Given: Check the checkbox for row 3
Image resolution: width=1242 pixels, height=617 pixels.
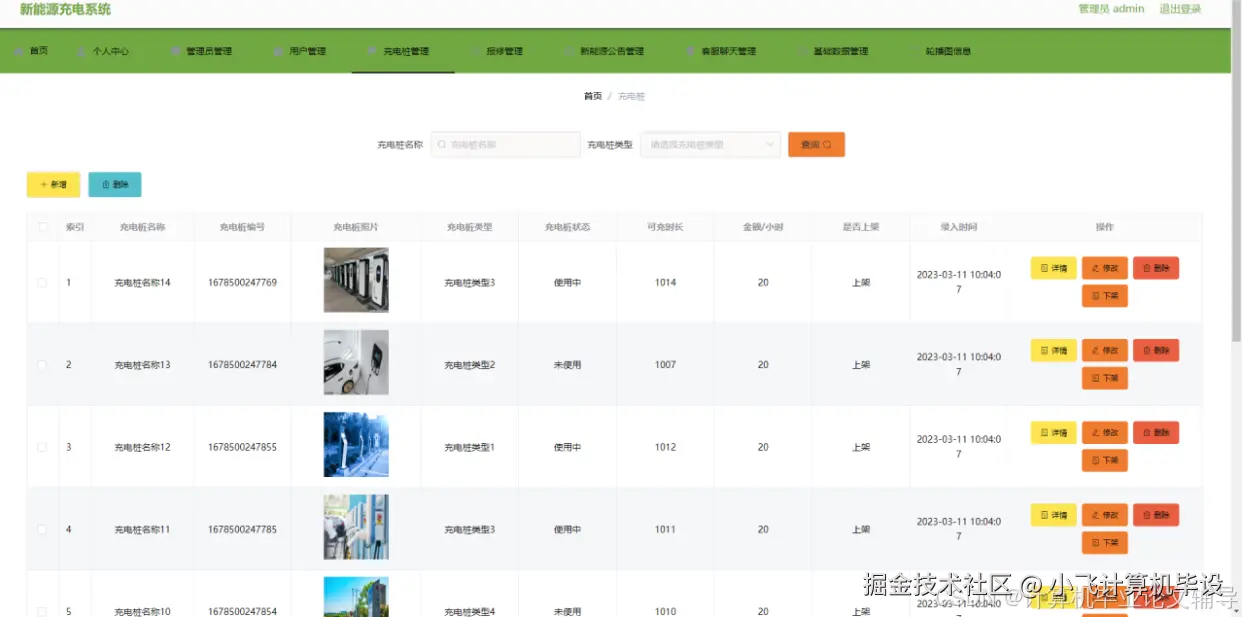Looking at the screenshot, I should click(42, 446).
